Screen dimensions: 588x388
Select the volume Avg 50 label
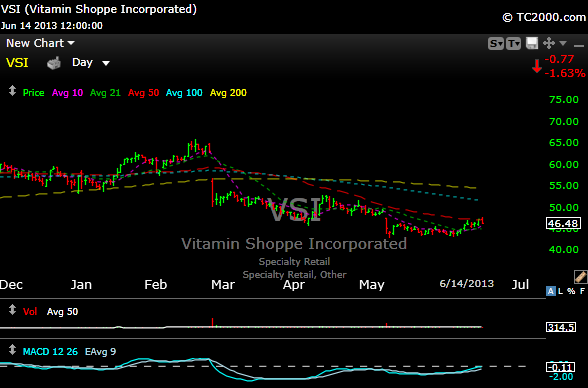[62, 312]
